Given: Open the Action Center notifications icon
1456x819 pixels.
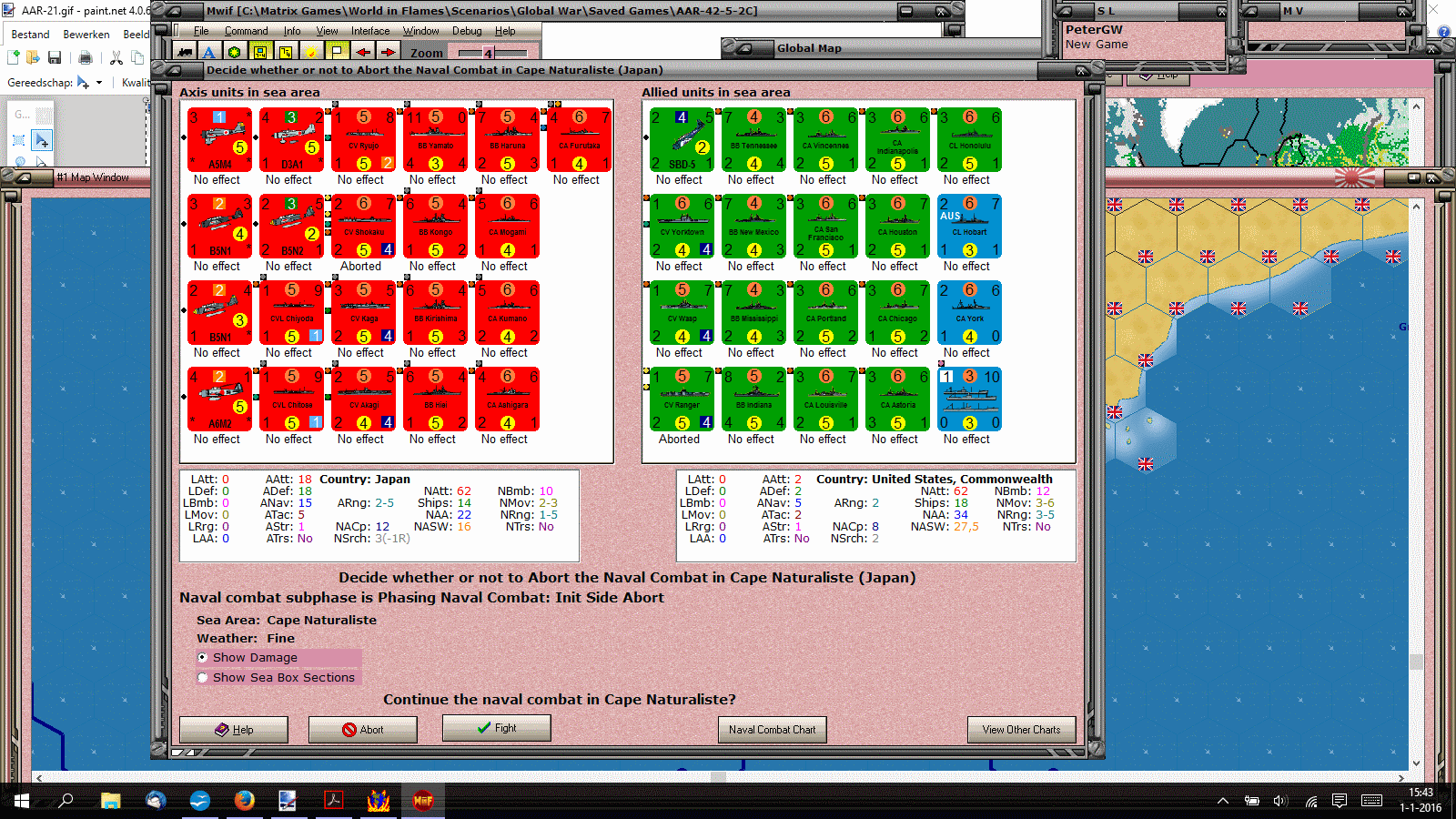Looking at the screenshot, I should pyautogui.click(x=1339, y=801).
